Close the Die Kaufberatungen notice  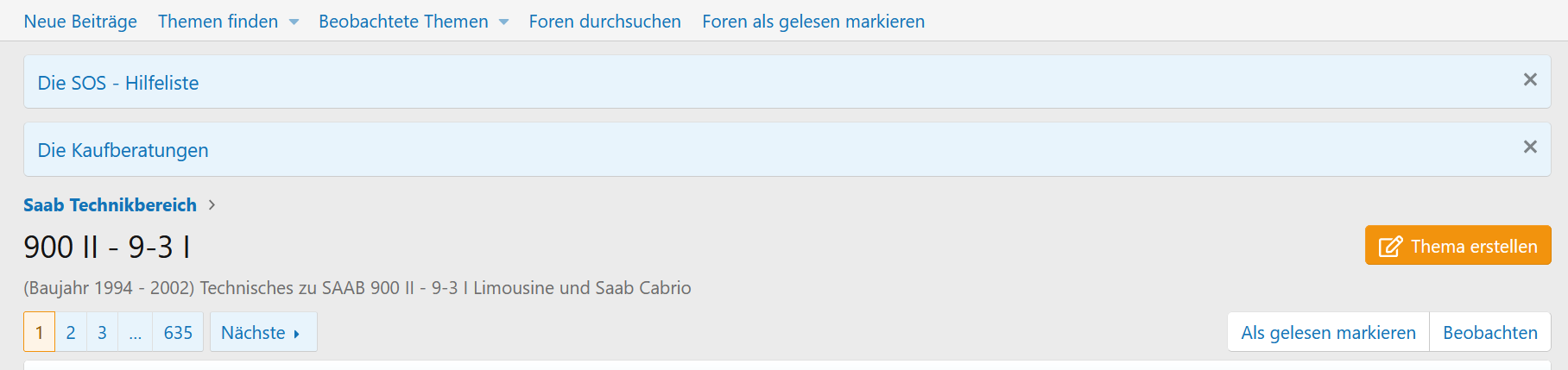(x=1530, y=147)
